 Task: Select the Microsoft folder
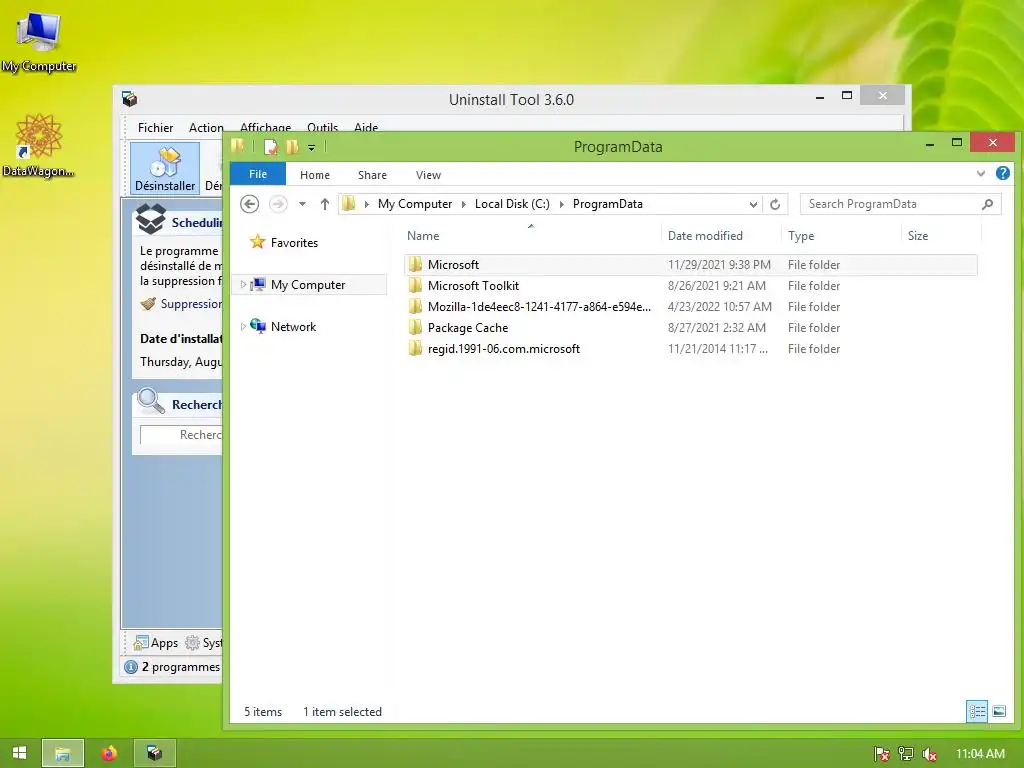pyautogui.click(x=690, y=264)
